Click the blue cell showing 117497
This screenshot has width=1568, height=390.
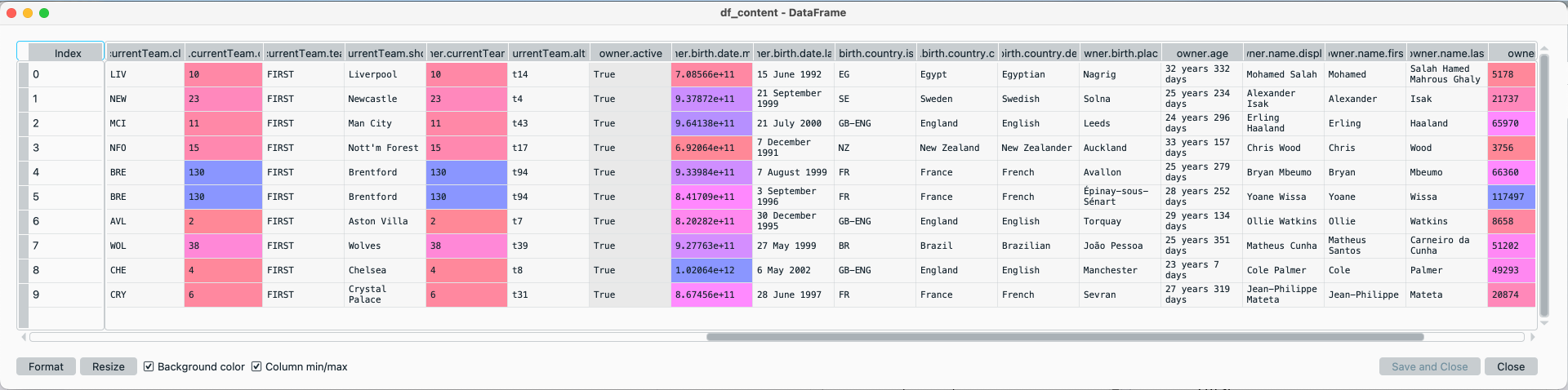click(1510, 197)
